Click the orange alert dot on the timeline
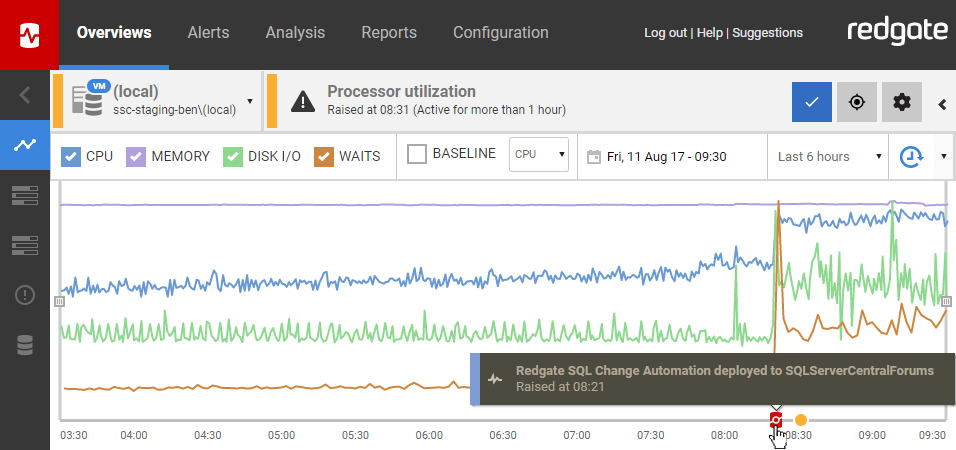 click(801, 420)
